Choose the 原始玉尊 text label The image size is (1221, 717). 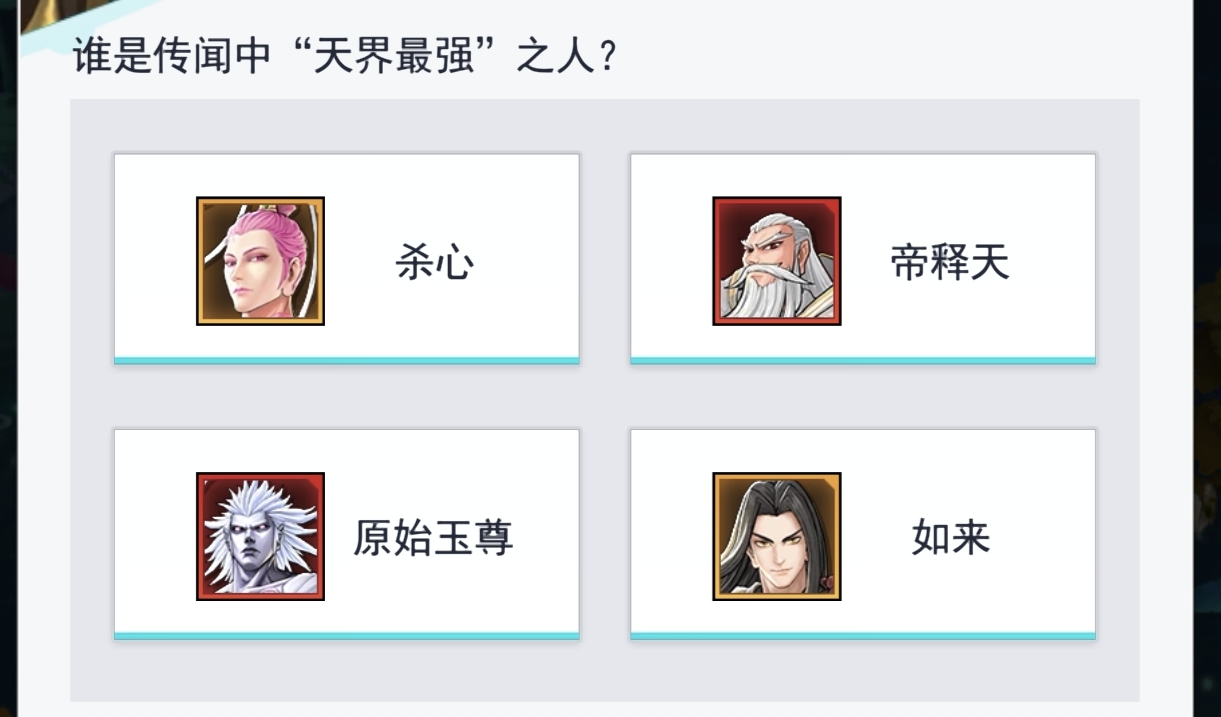click(x=433, y=539)
